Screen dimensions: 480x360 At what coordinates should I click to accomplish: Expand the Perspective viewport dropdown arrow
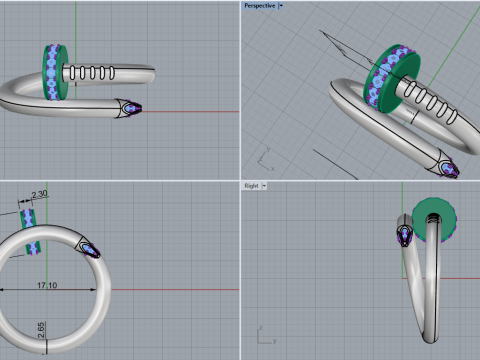click(x=281, y=6)
